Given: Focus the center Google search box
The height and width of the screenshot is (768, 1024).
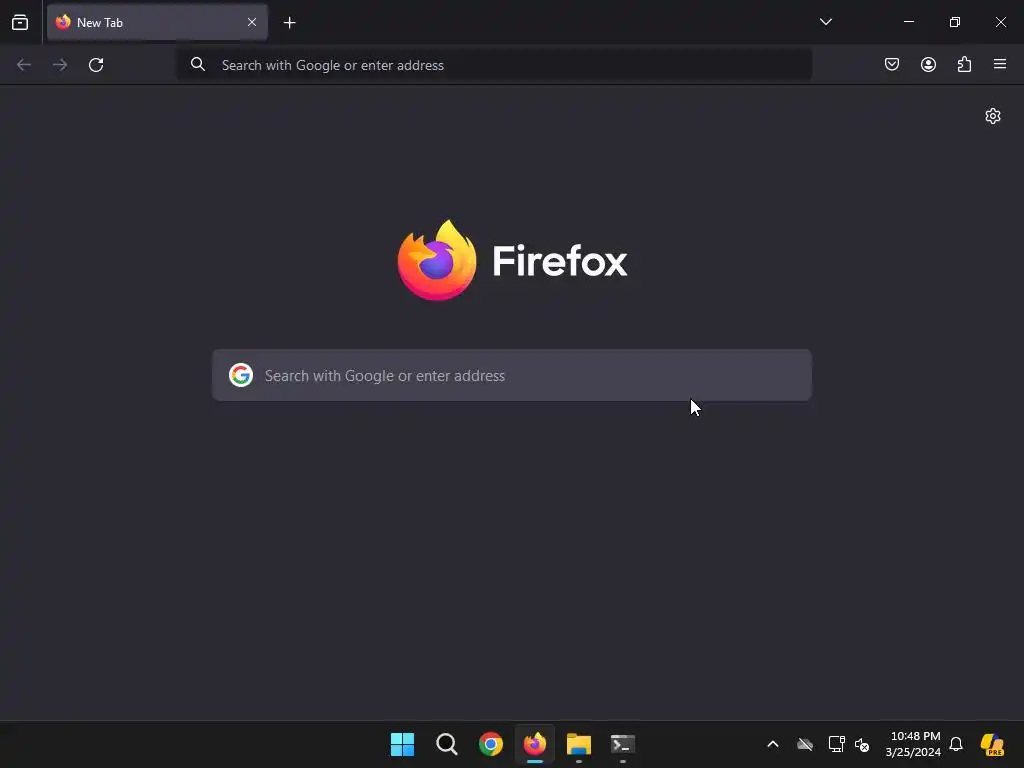Looking at the screenshot, I should (x=512, y=375).
